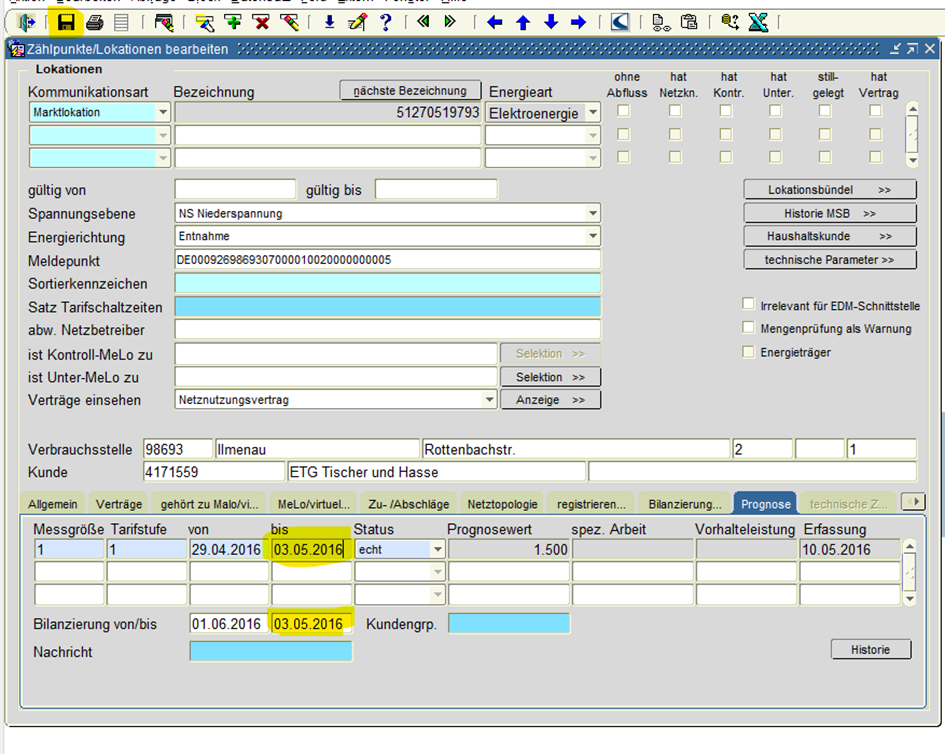The image size is (945, 754).
Task: Check the Energieträger checkbox
Action: point(749,352)
